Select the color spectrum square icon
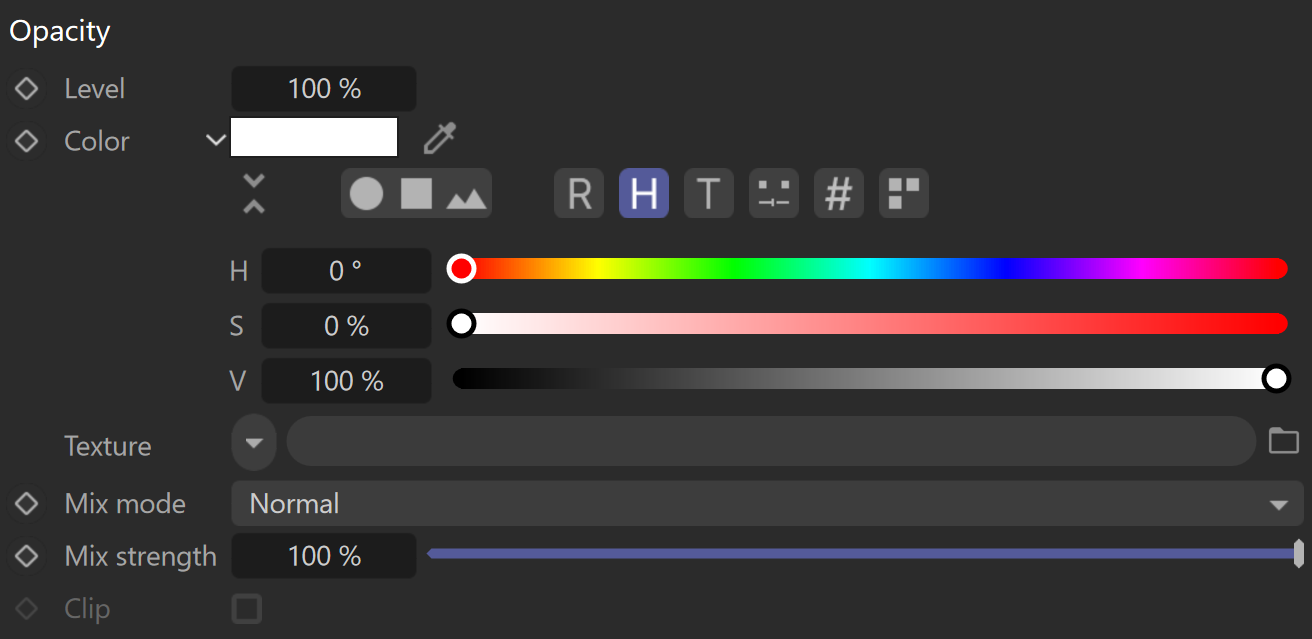The height and width of the screenshot is (639, 1312). click(416, 193)
